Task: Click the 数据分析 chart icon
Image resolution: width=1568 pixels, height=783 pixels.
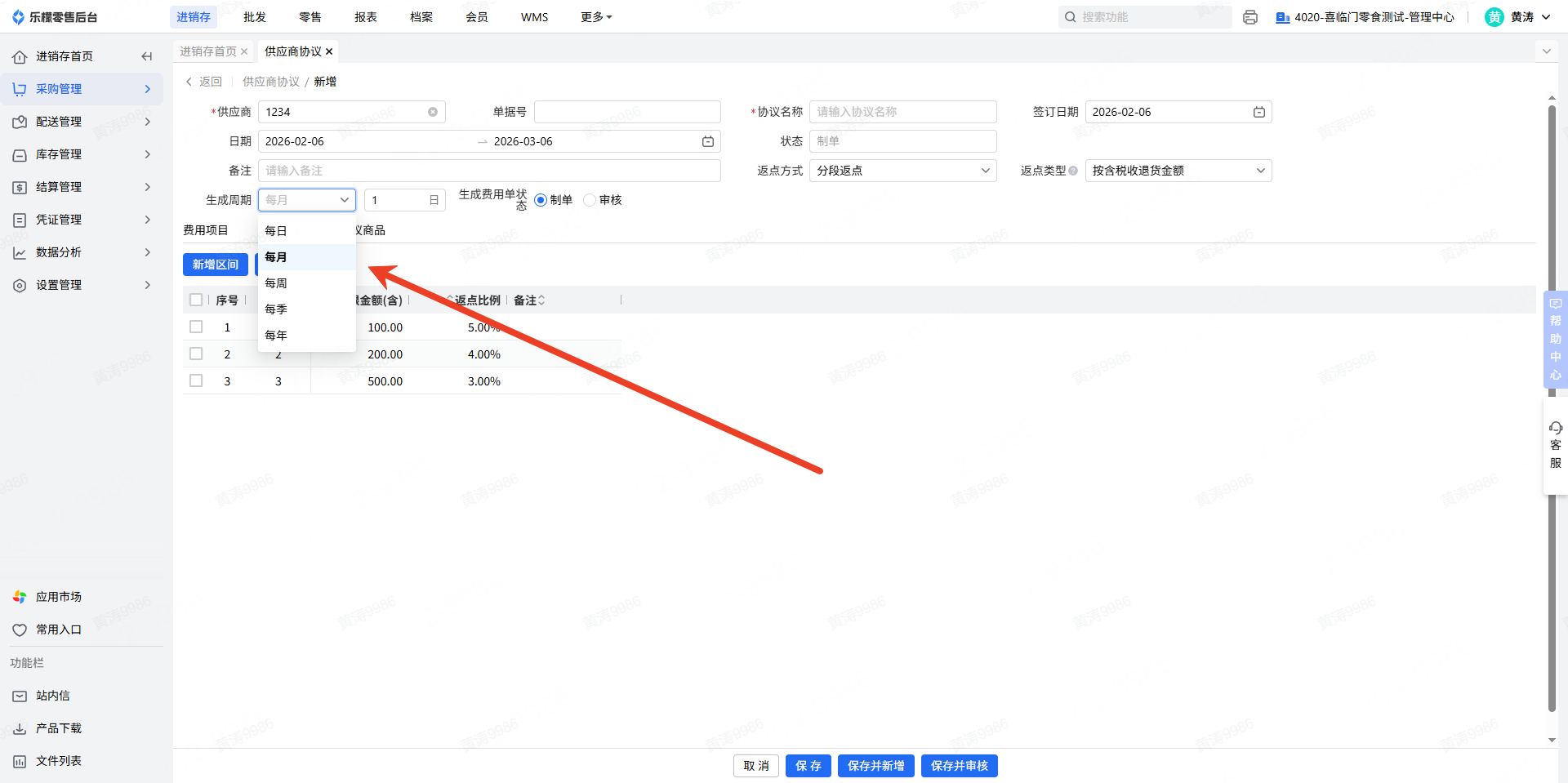Action: click(20, 252)
